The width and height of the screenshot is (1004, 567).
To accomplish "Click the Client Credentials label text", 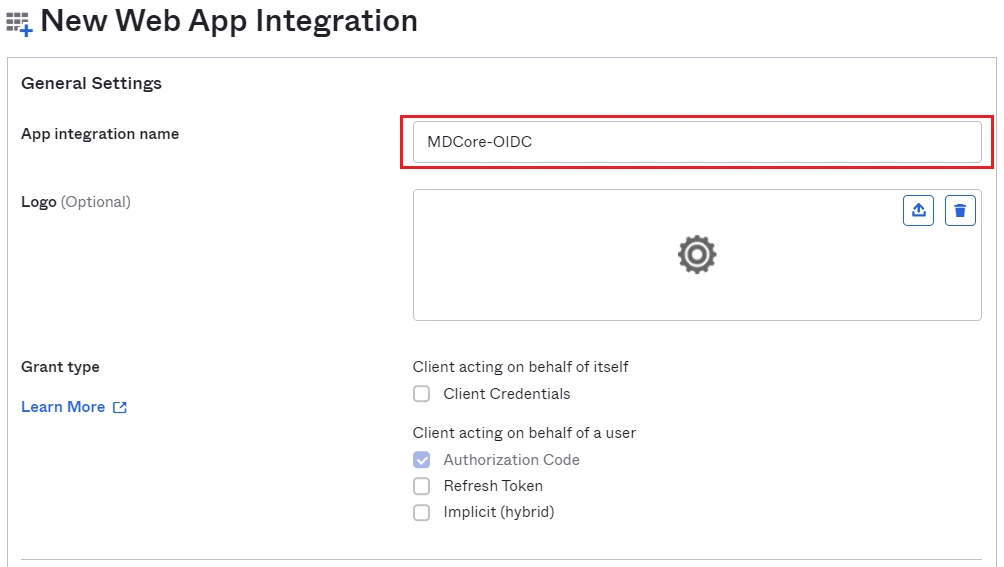I will tap(506, 394).
